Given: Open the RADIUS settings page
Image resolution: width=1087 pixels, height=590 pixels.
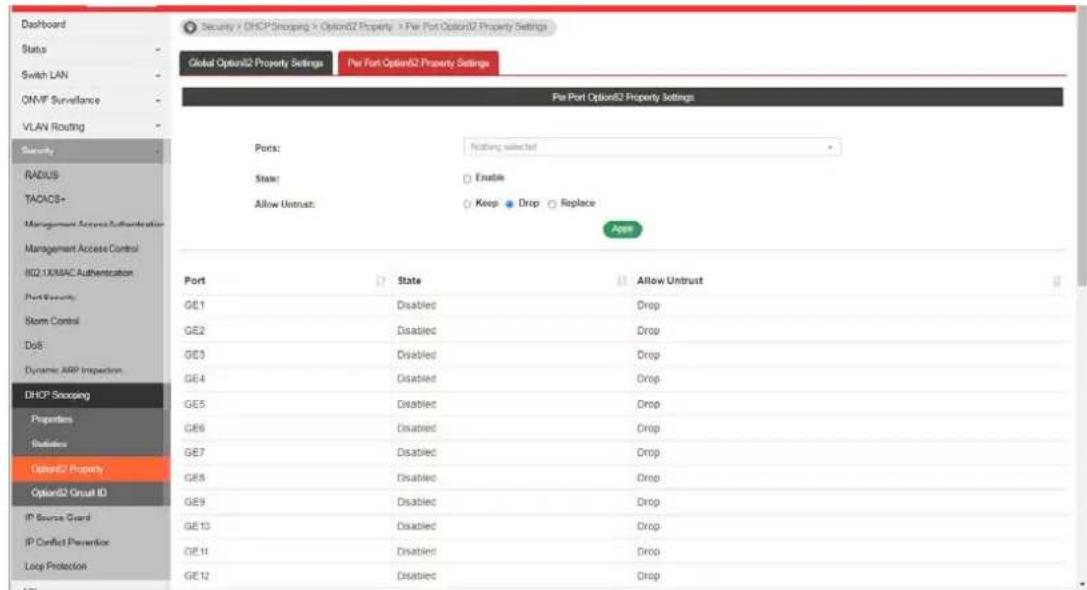Looking at the screenshot, I should pos(42,175).
